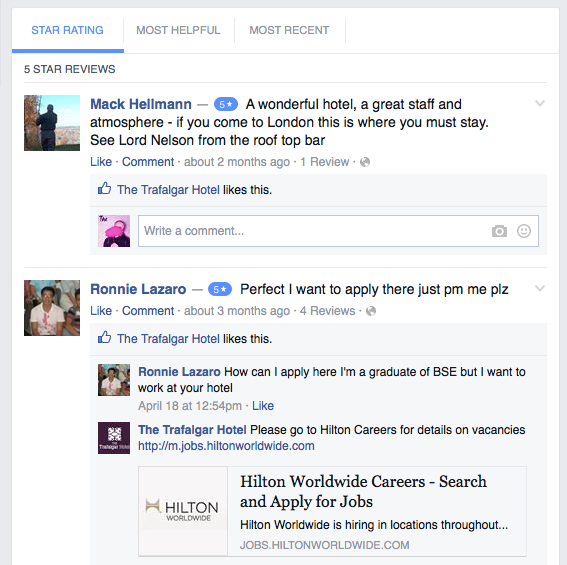Like Ronnie Lazaro's review
Screen dimensions: 567x565
pyautogui.click(x=101, y=311)
